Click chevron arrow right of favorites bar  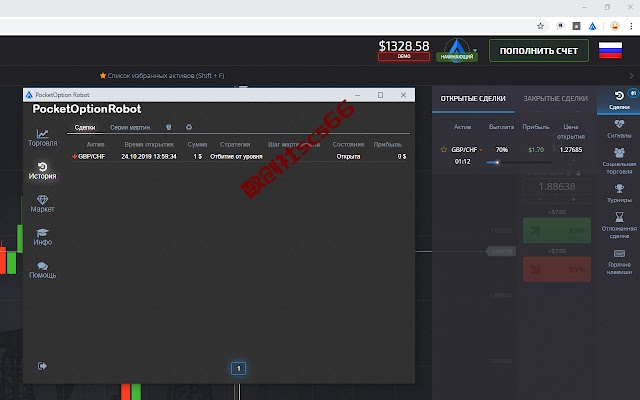631,76
